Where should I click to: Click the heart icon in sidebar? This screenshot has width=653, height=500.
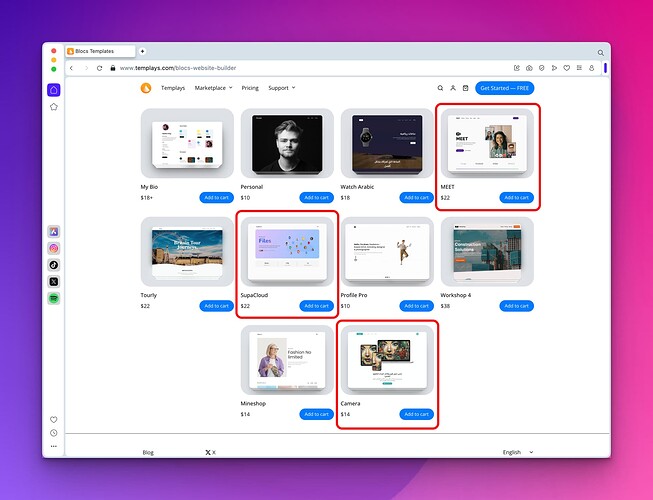coord(54,419)
